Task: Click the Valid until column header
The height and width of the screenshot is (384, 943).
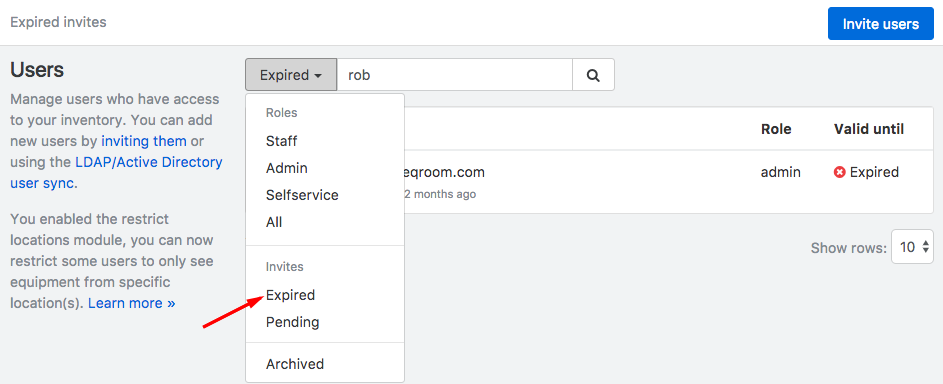Action: [868, 129]
